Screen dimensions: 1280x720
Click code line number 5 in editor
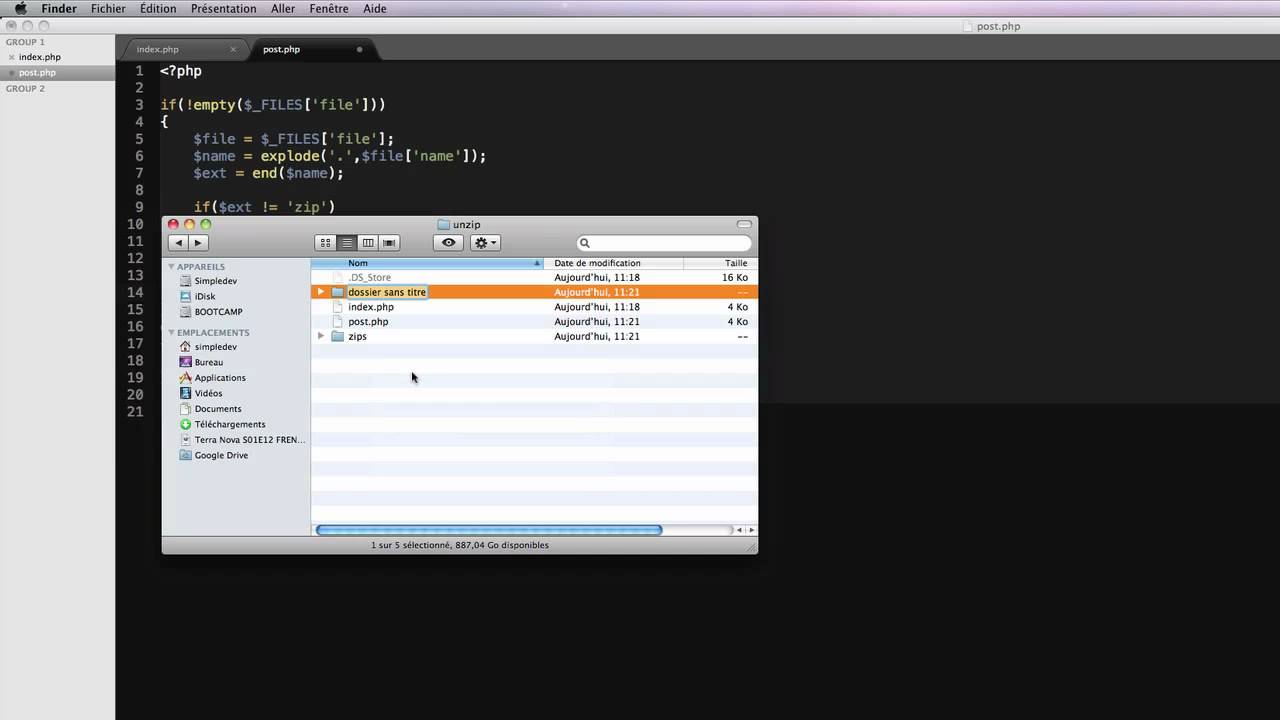(x=139, y=139)
